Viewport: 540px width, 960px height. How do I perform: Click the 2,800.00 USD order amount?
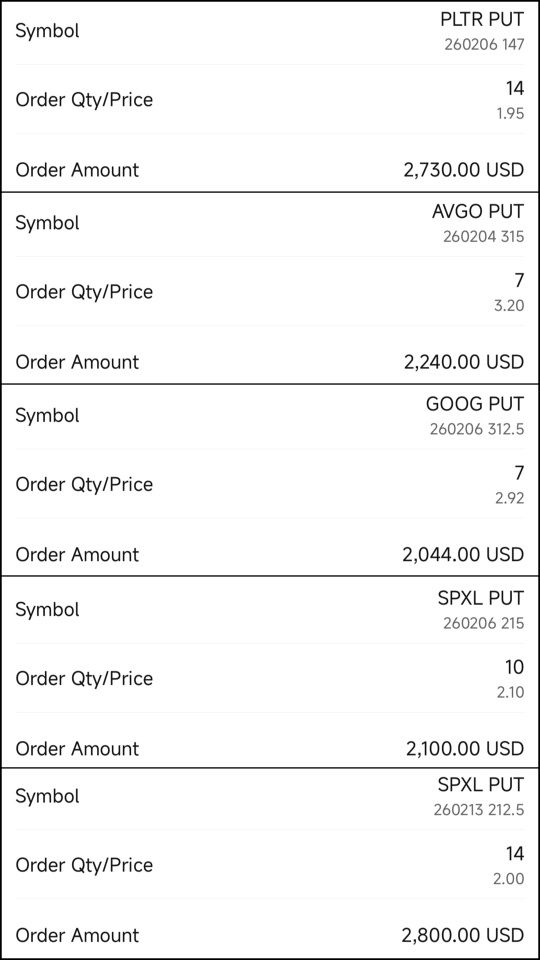(x=463, y=936)
